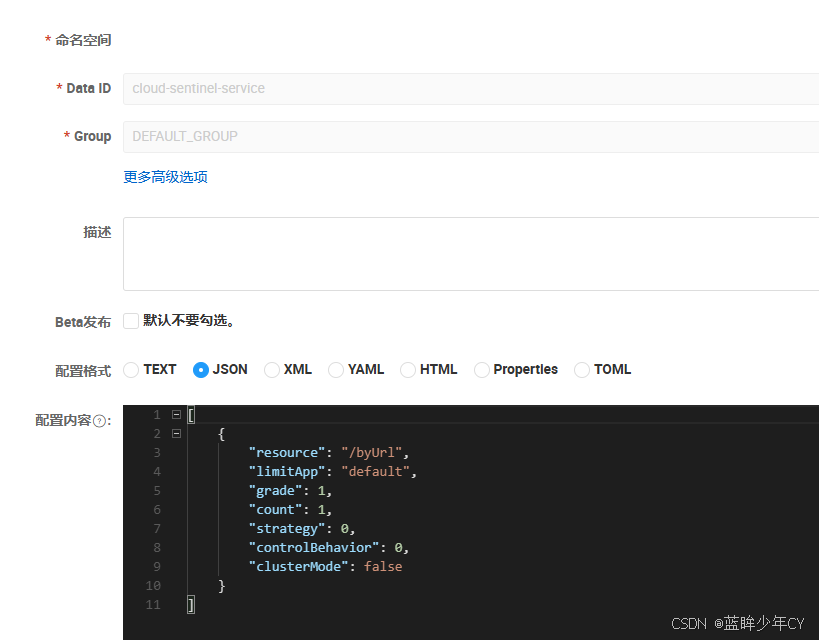Select the YAML format radio button

336,370
